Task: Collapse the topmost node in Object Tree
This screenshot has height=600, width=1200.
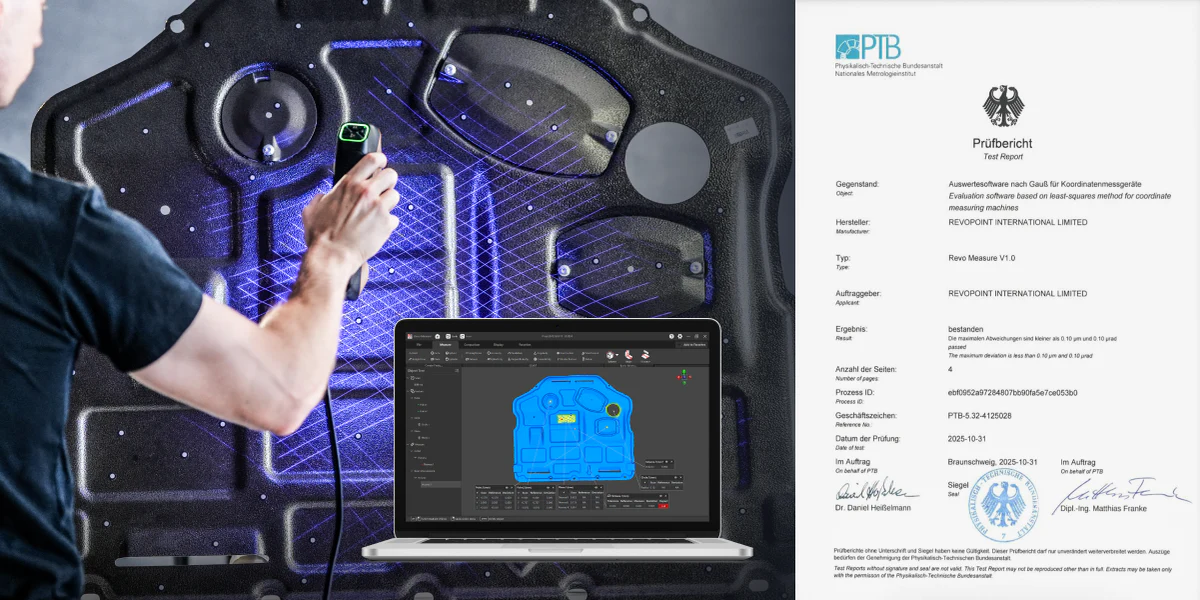Action: (x=409, y=379)
